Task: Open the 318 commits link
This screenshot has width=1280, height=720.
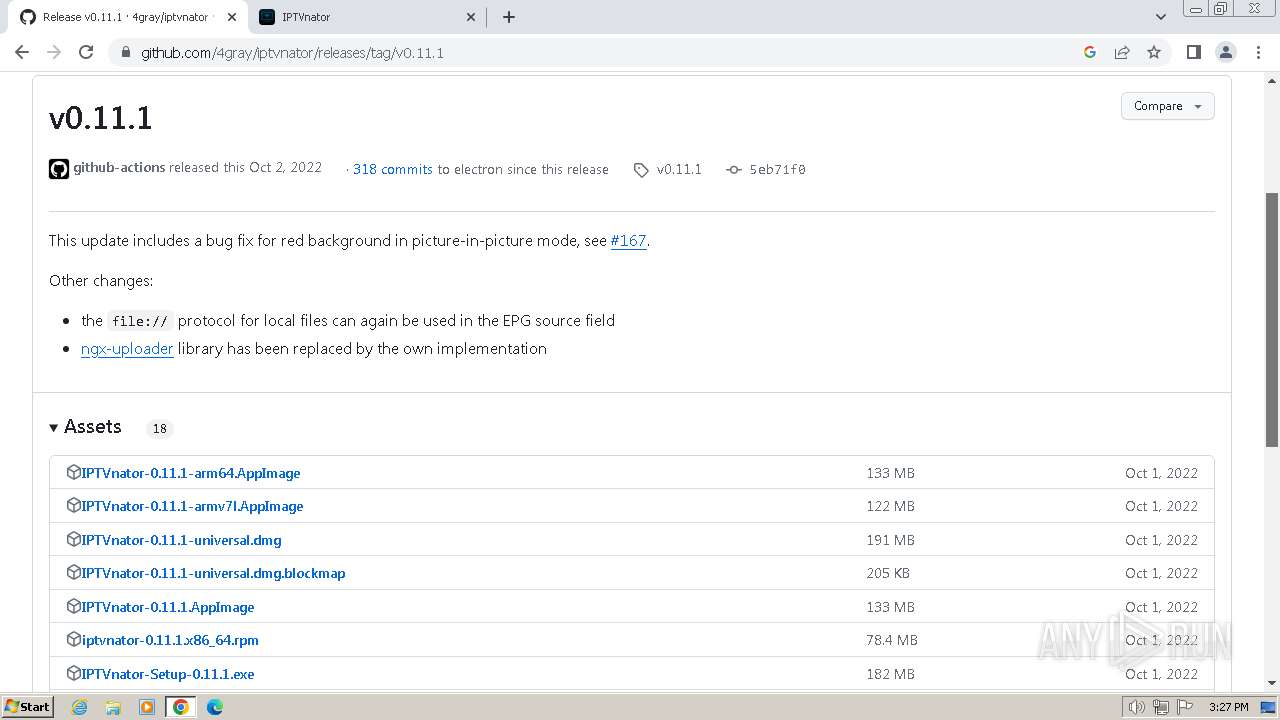Action: 393,170
